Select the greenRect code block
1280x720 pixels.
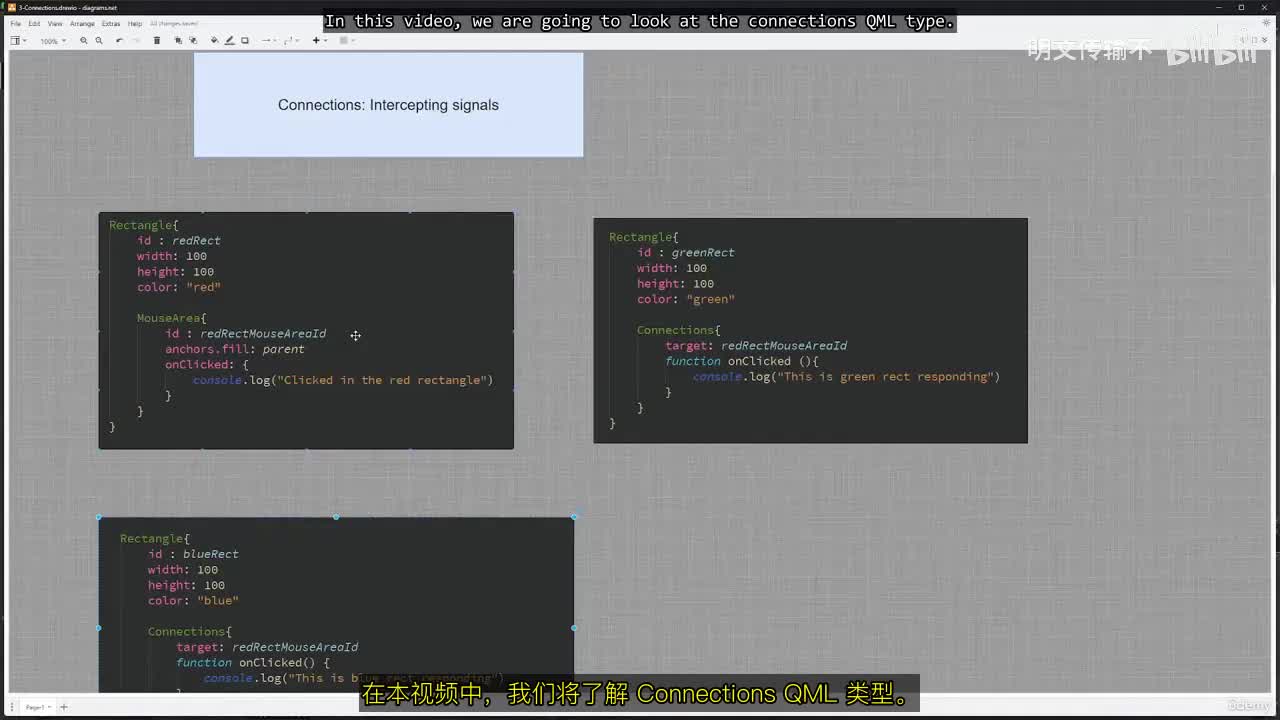point(810,330)
